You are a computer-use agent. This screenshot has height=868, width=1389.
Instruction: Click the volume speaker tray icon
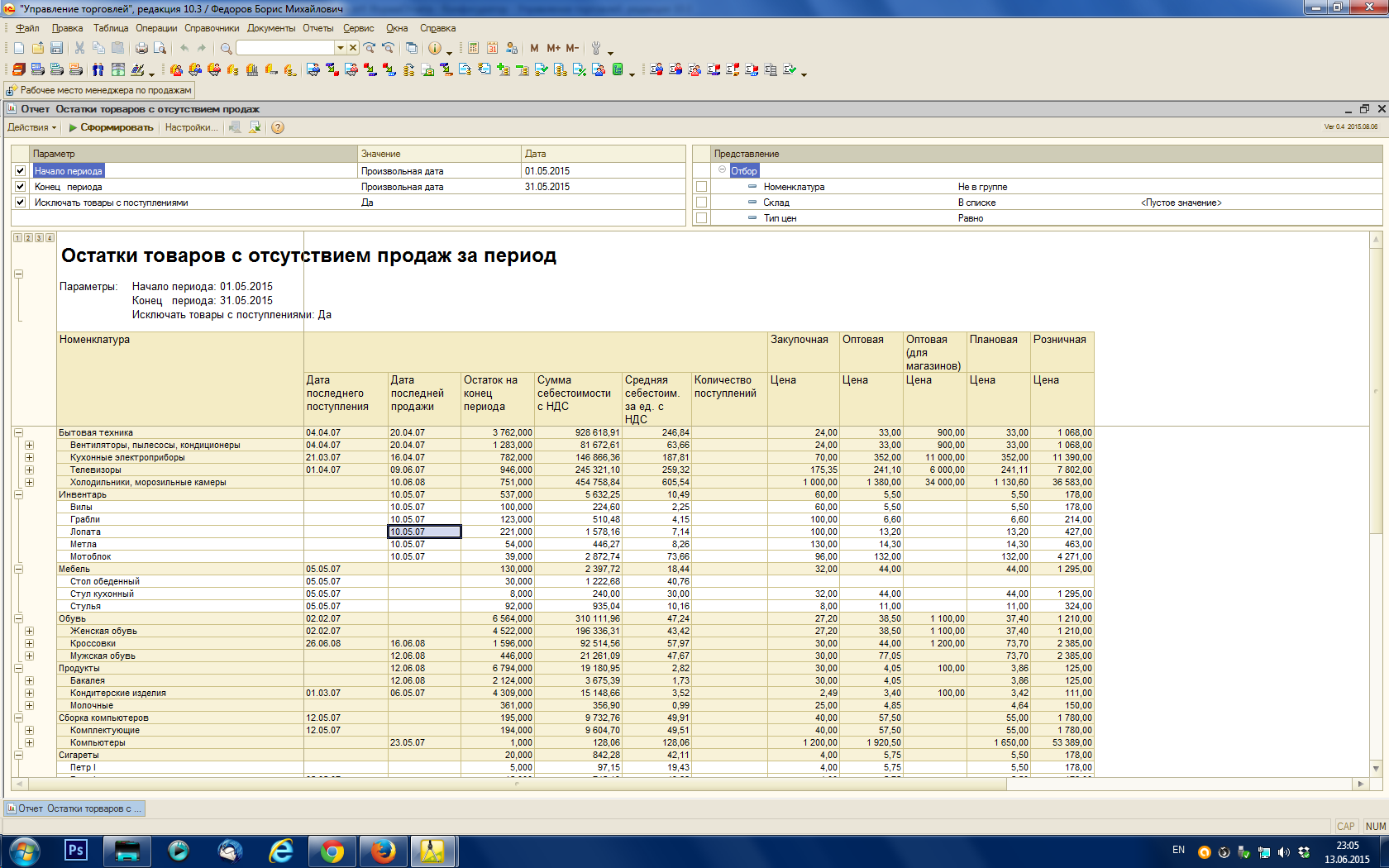click(x=1283, y=852)
